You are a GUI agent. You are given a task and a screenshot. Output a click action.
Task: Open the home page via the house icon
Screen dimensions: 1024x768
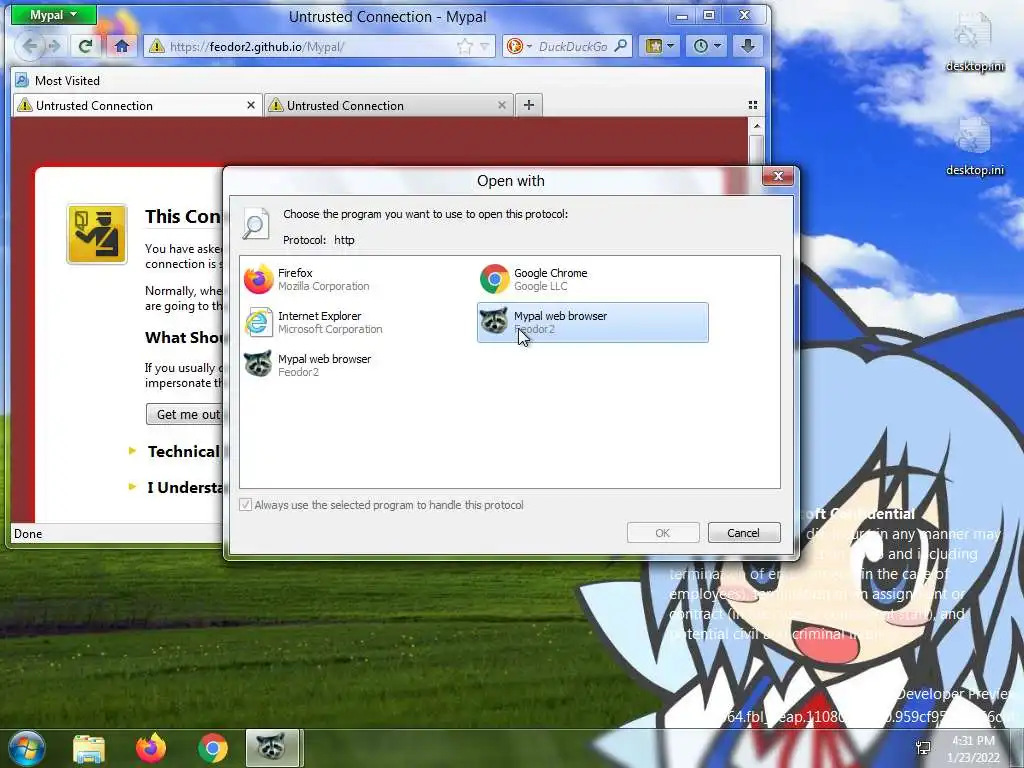coord(121,46)
